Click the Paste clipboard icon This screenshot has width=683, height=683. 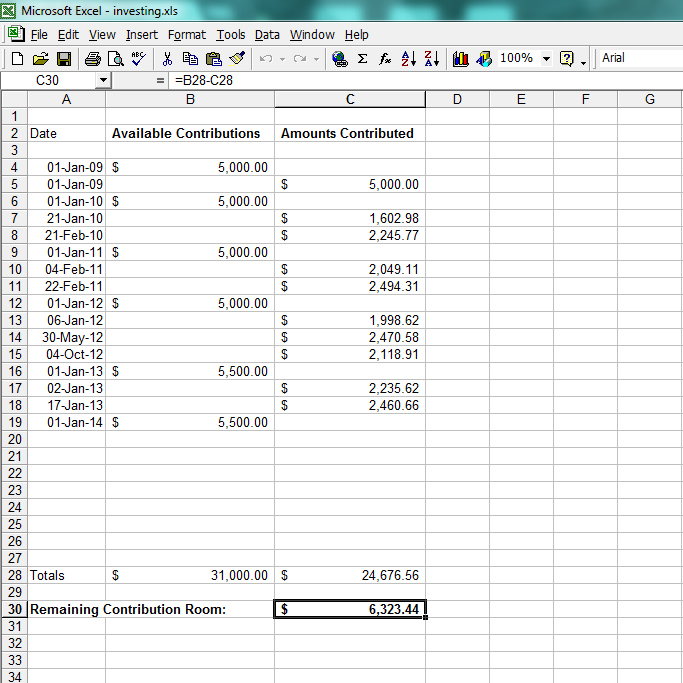click(213, 58)
